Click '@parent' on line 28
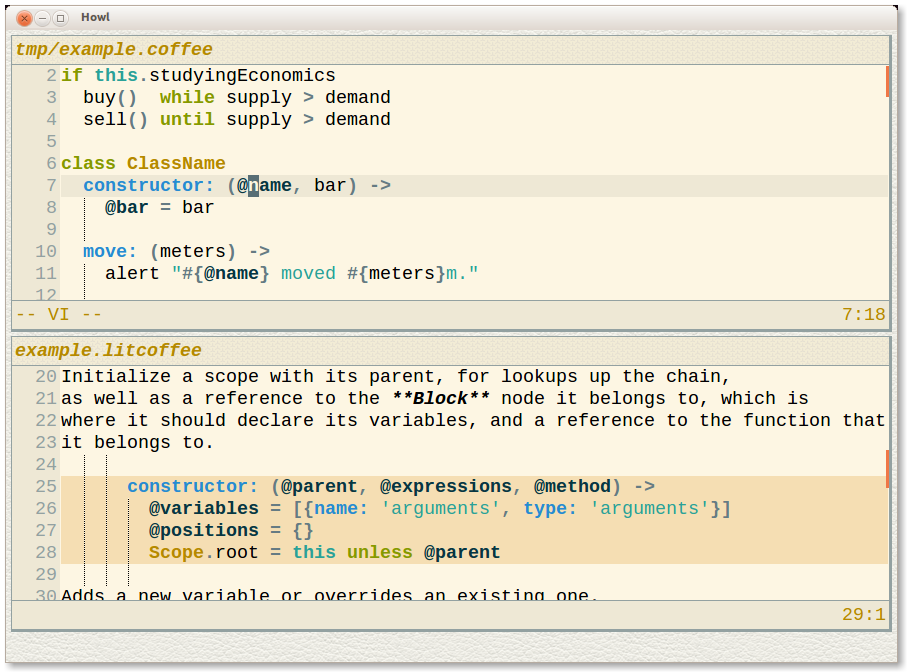This screenshot has height=672, width=907. coord(462,552)
